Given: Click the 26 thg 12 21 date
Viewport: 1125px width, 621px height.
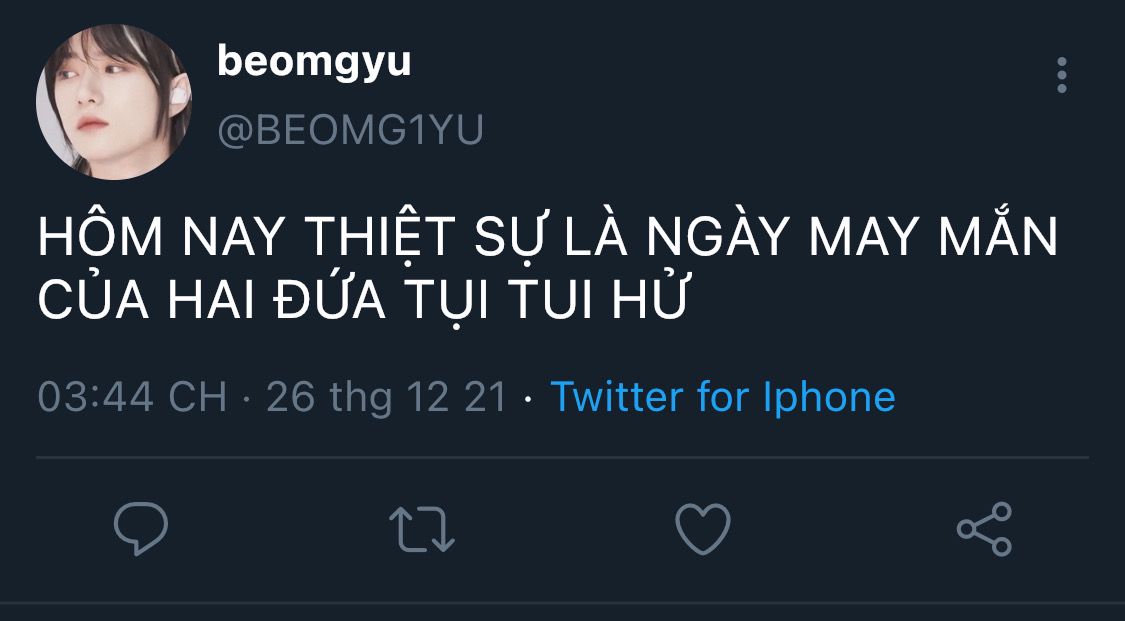Looking at the screenshot, I should click(x=387, y=397).
